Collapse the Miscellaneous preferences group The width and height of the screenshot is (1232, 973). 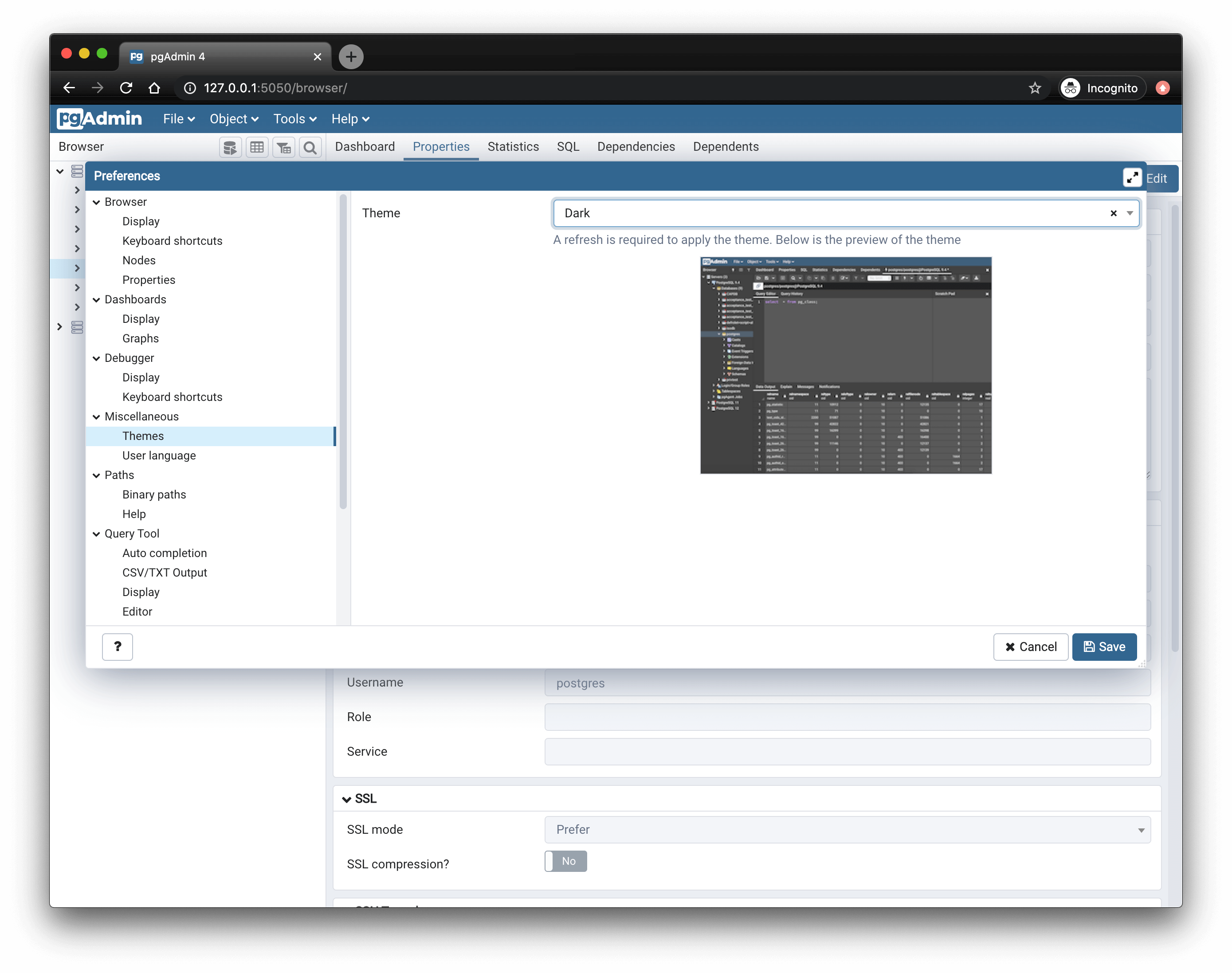pyautogui.click(x=96, y=417)
